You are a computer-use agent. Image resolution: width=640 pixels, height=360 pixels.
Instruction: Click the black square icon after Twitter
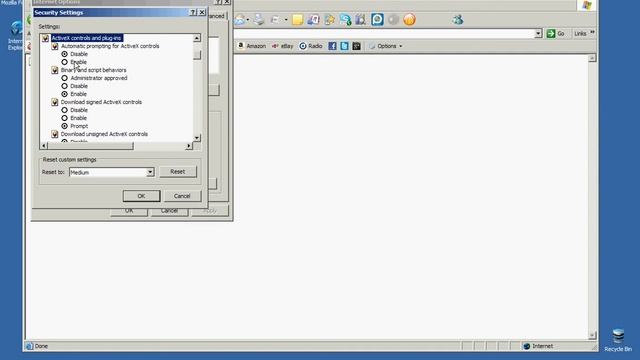[x=356, y=46]
